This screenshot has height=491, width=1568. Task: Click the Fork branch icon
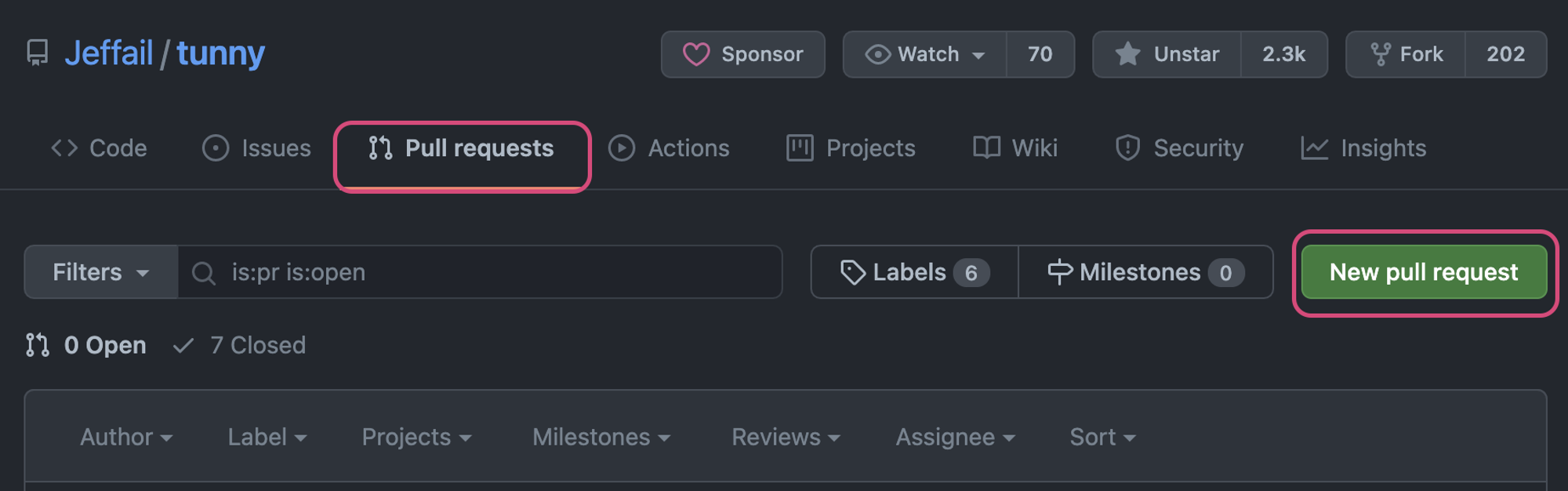pos(1380,54)
